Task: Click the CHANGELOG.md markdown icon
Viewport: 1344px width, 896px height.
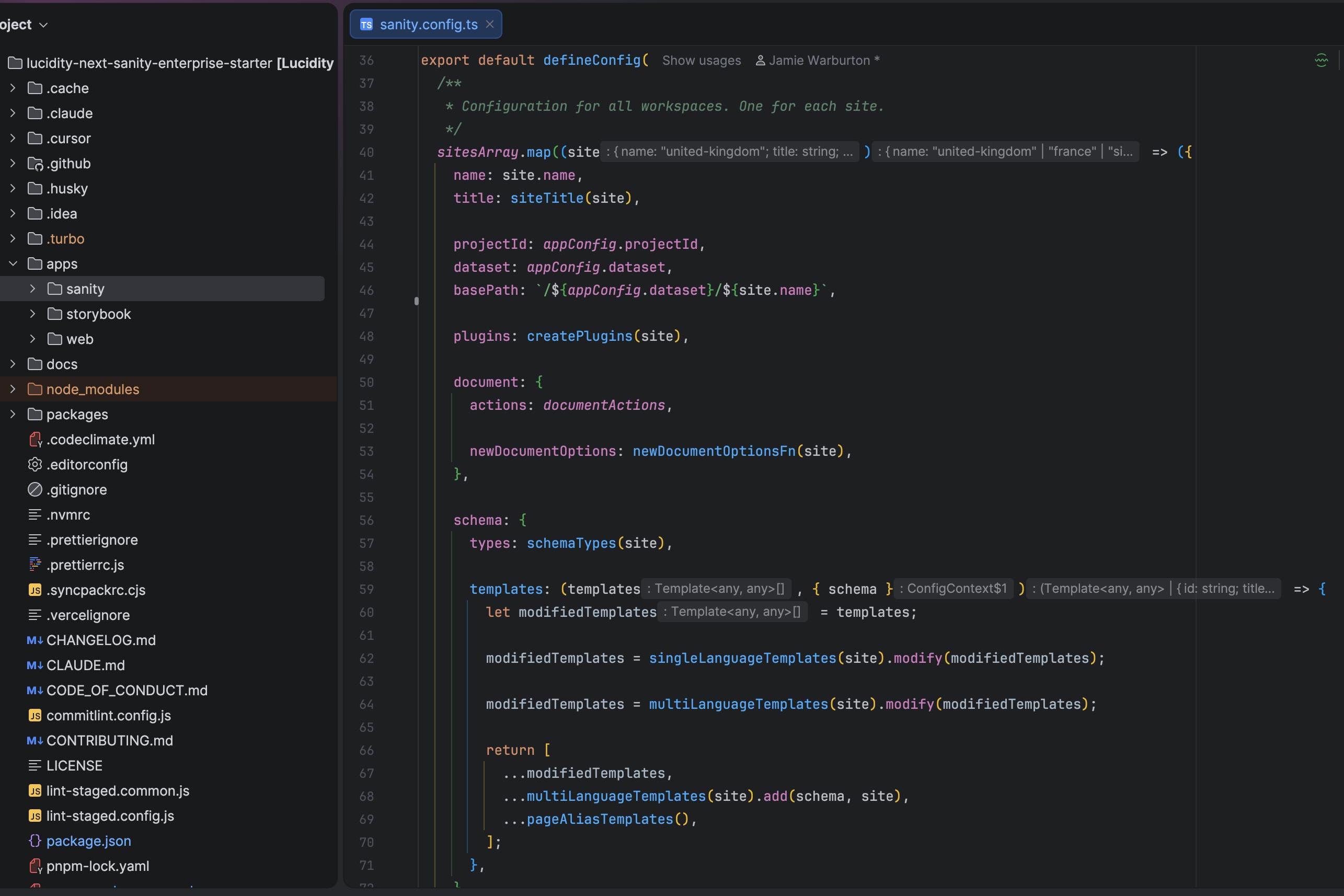Action: (x=35, y=640)
